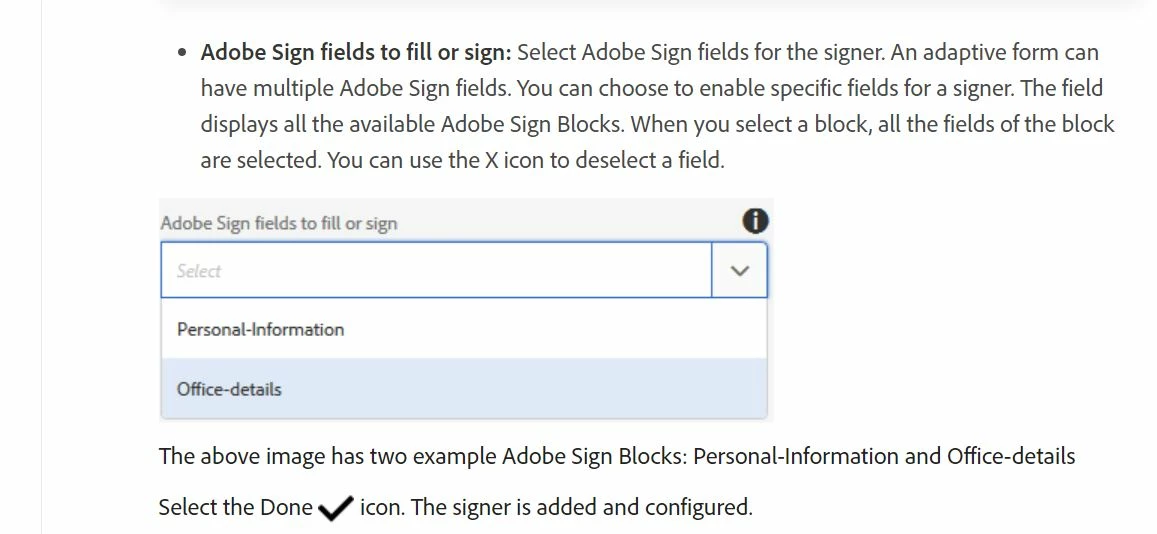The image size is (1157, 534).
Task: Click 'Office-details' at the end of the caption
Action: pos(1011,456)
